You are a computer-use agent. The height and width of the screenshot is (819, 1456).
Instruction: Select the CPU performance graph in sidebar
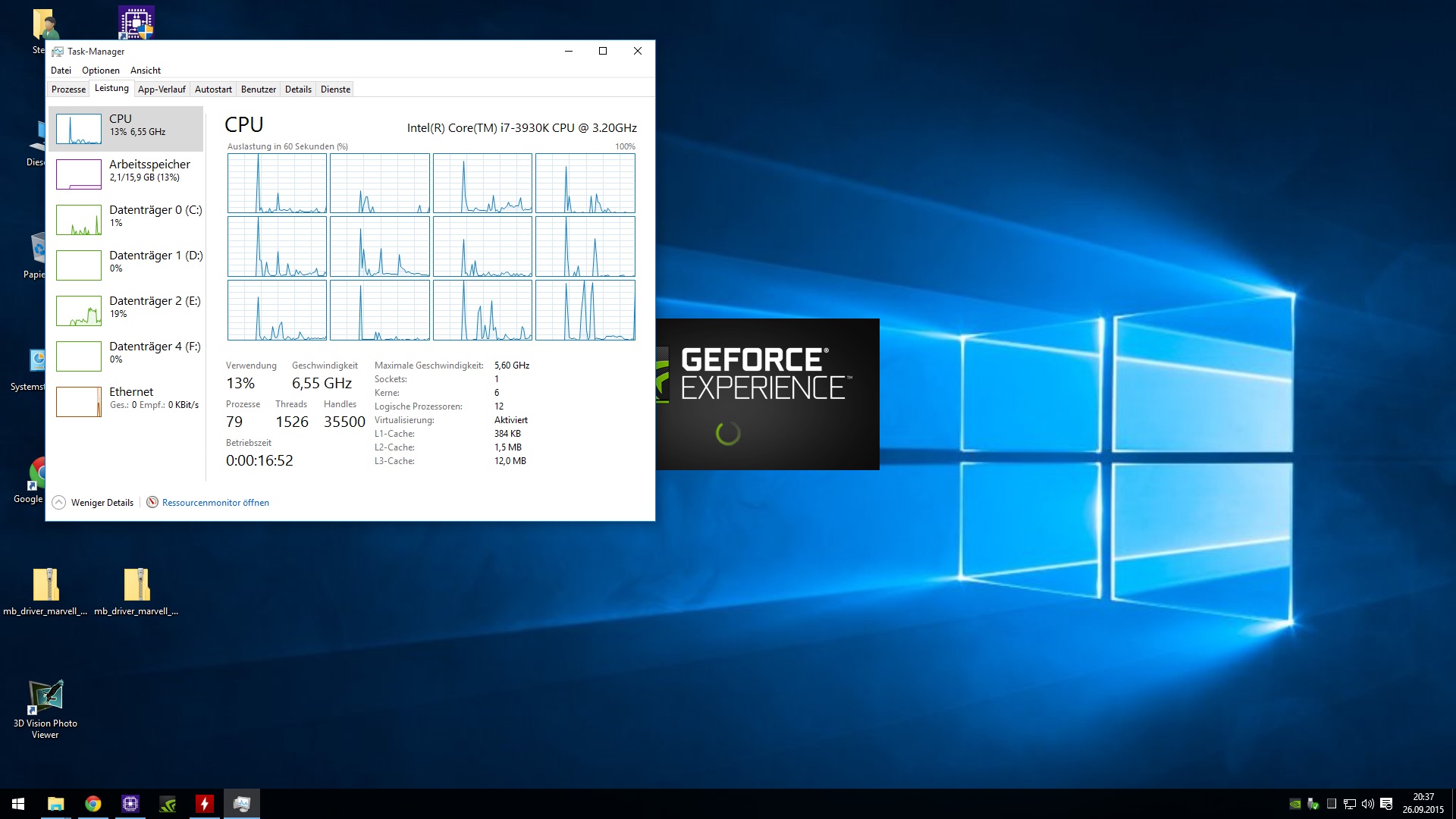pyautogui.click(x=79, y=129)
